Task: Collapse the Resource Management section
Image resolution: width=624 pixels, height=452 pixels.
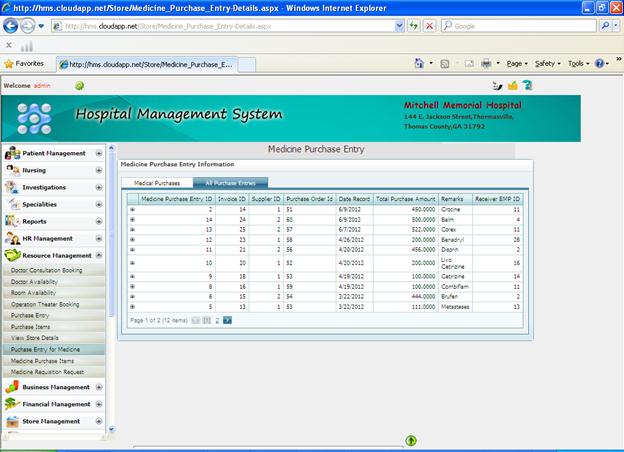Action: click(99, 256)
